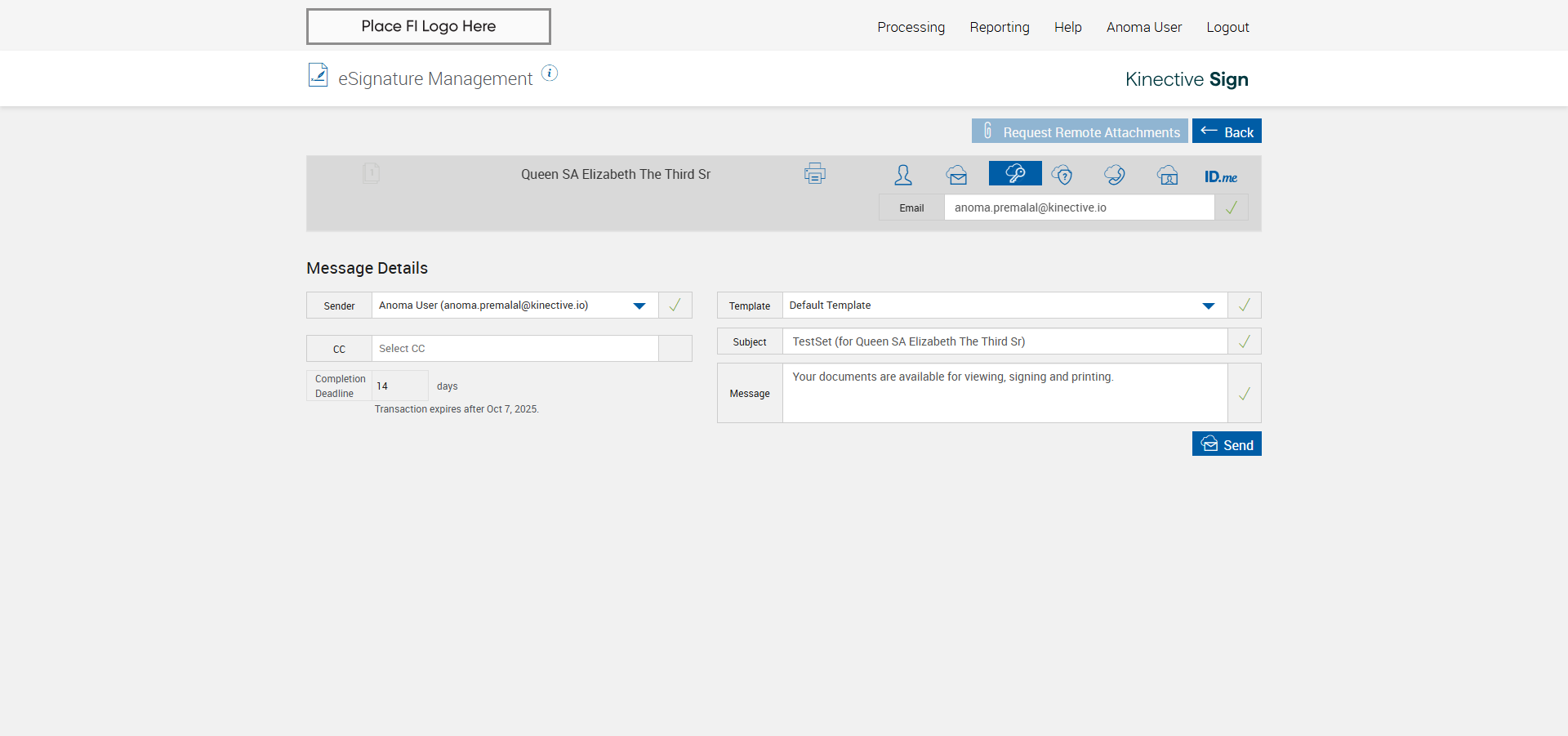Click the Completion Deadline days field
1568x736 pixels.
(x=400, y=386)
